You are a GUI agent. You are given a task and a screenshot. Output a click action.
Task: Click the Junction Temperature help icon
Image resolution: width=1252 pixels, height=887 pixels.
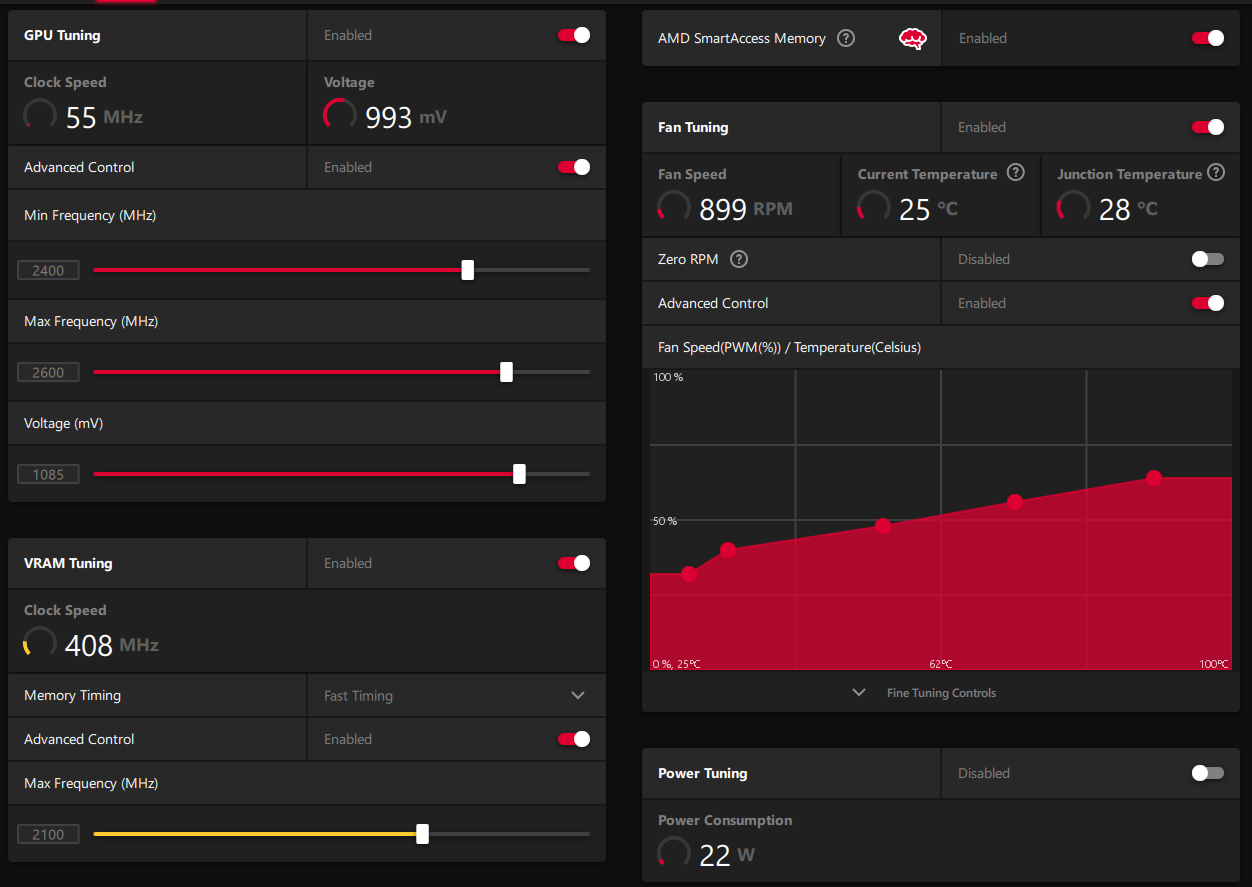pos(1216,173)
